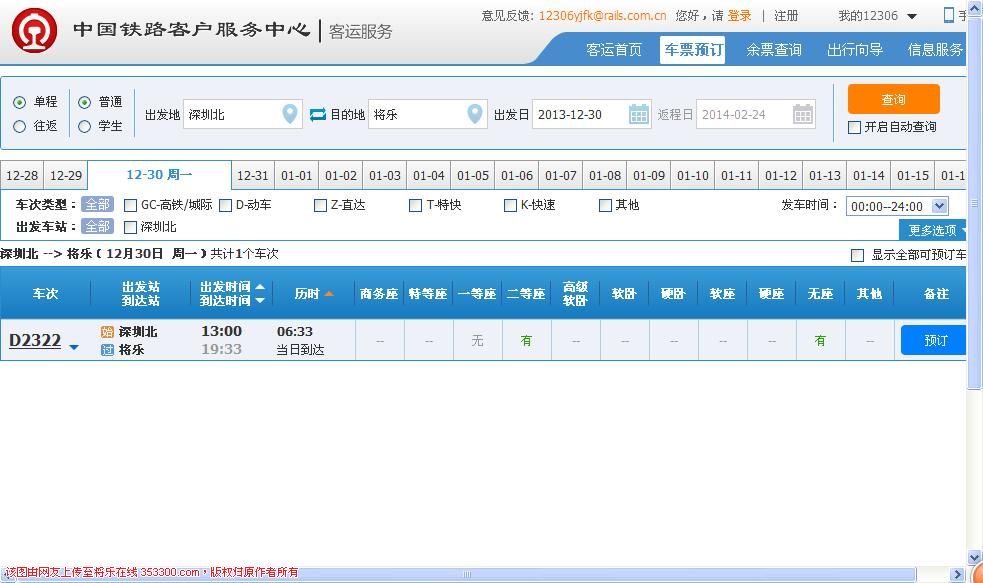Check 深圳北 departure station filter
The height and width of the screenshot is (583, 983).
(130, 228)
